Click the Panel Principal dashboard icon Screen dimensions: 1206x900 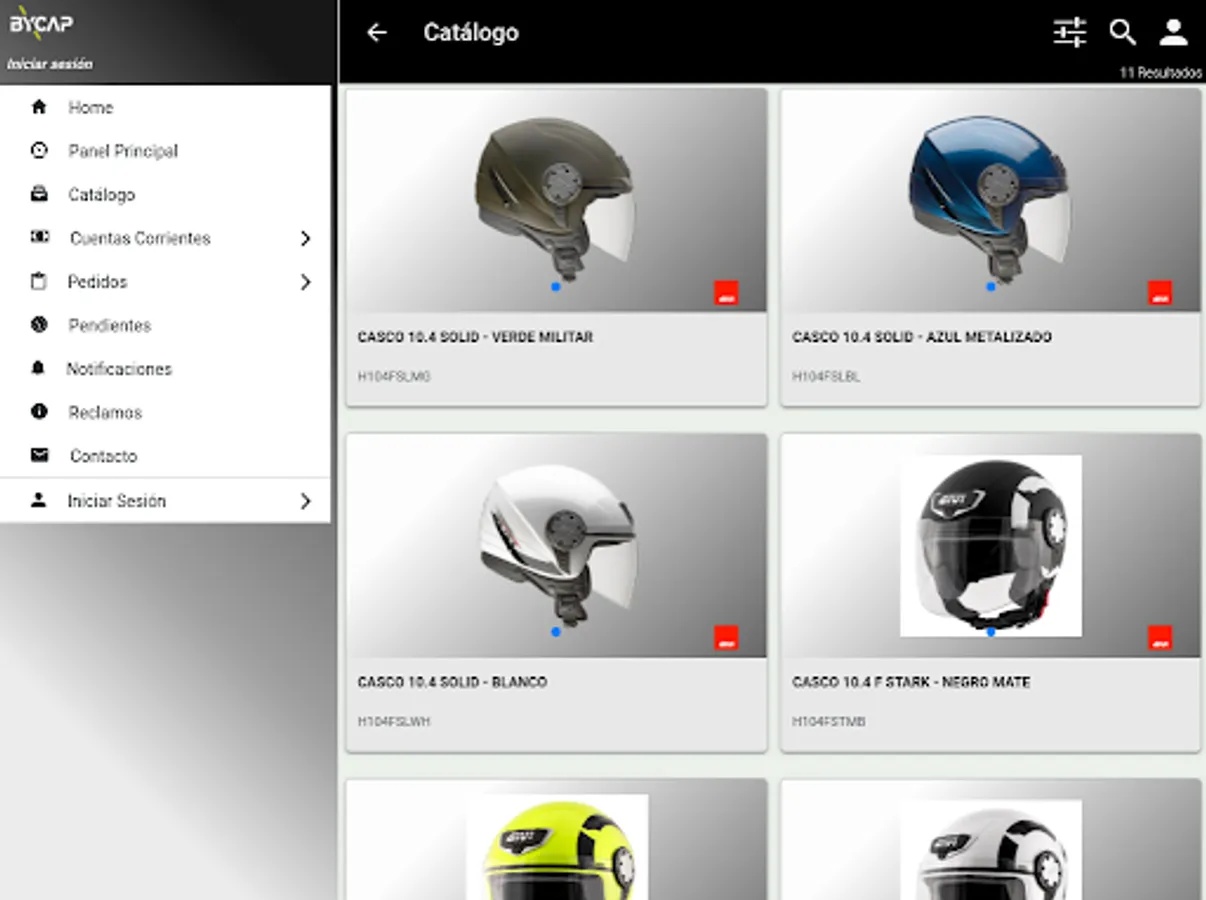coord(39,151)
